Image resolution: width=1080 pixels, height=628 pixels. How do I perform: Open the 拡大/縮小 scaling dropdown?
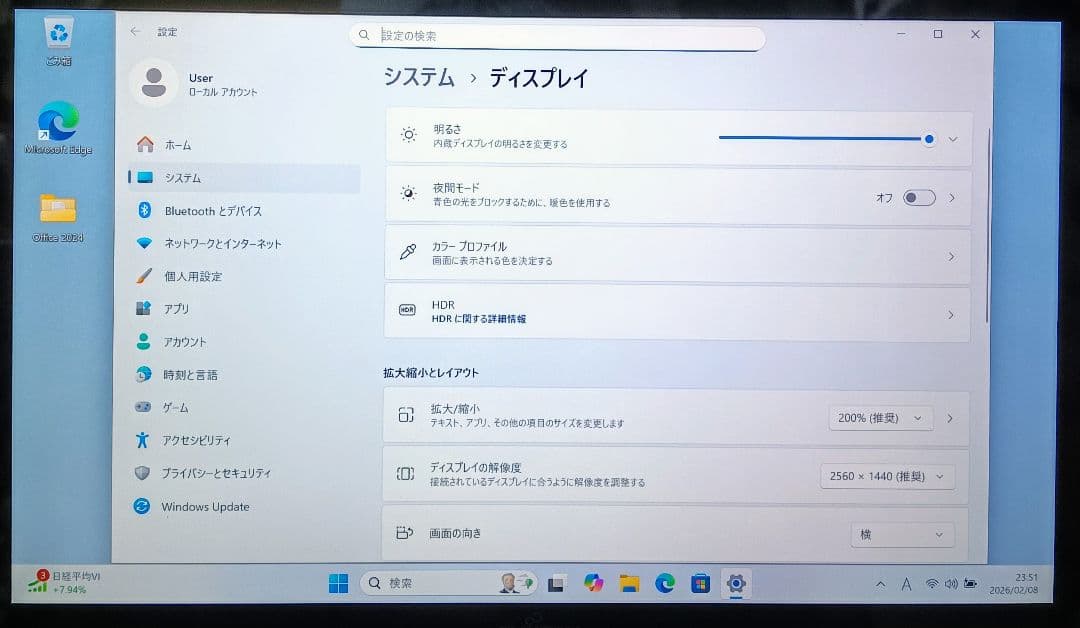(880, 418)
